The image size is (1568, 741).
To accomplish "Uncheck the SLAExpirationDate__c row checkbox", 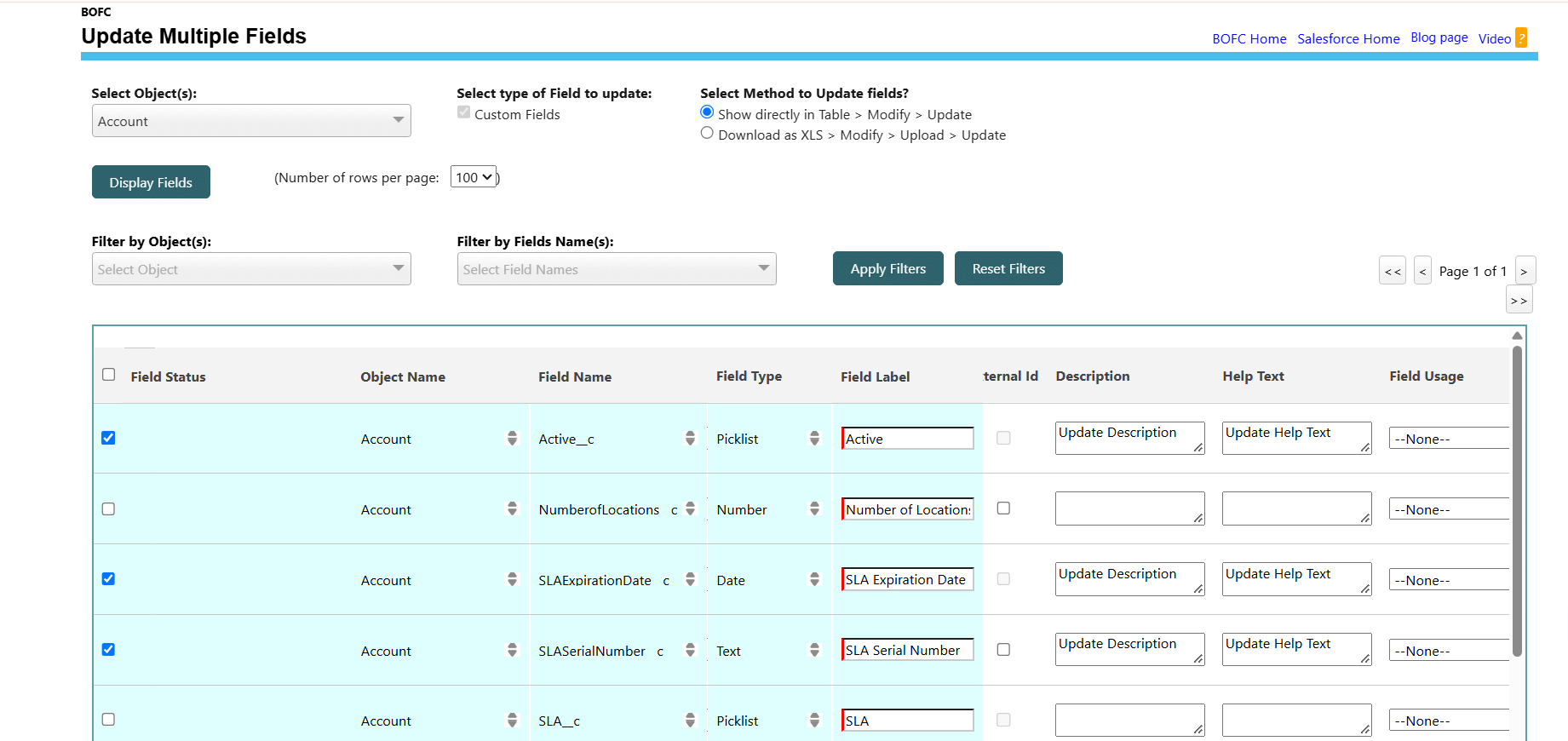I will click(108, 579).
